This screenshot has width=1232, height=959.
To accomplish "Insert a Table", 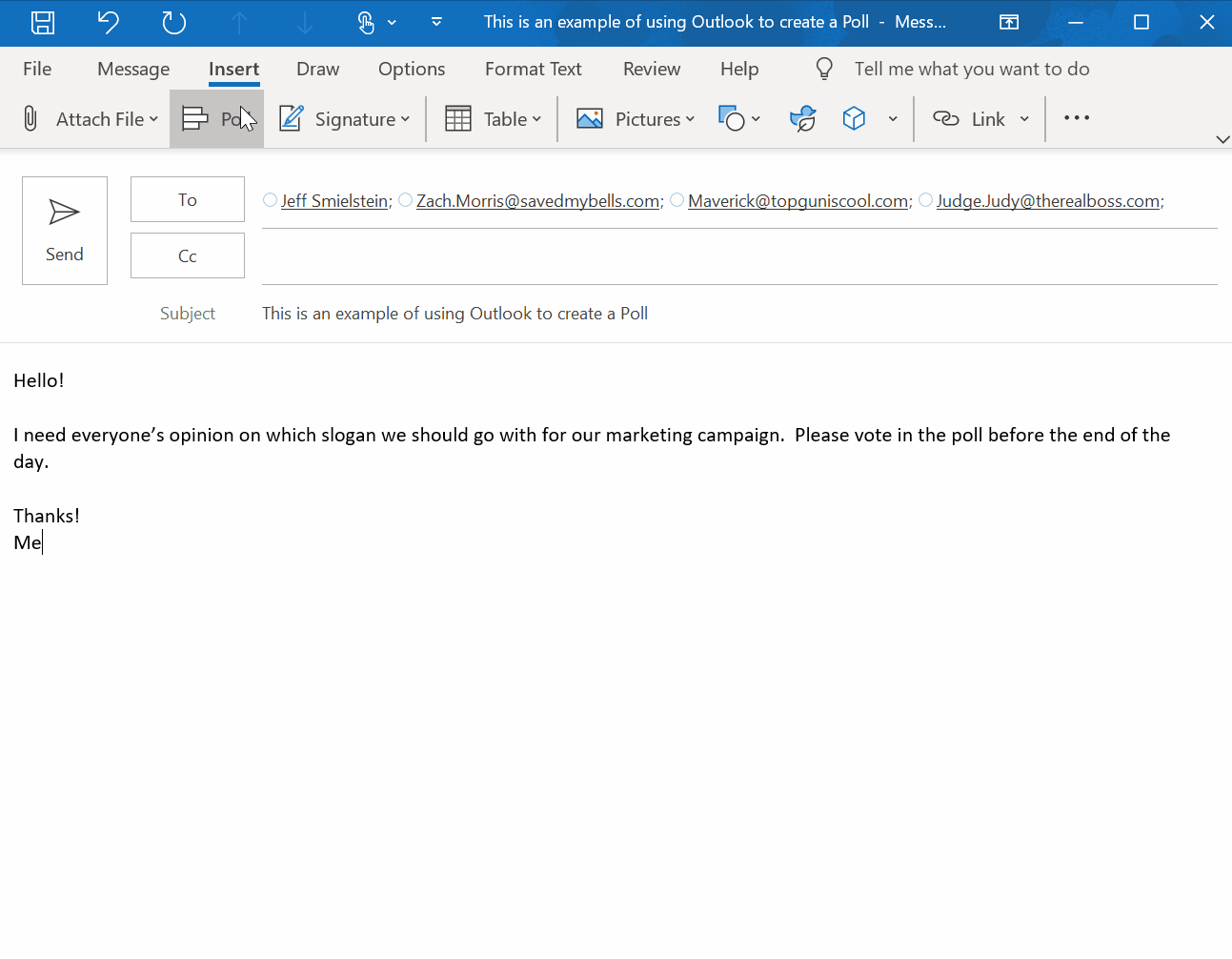I will coord(492,118).
